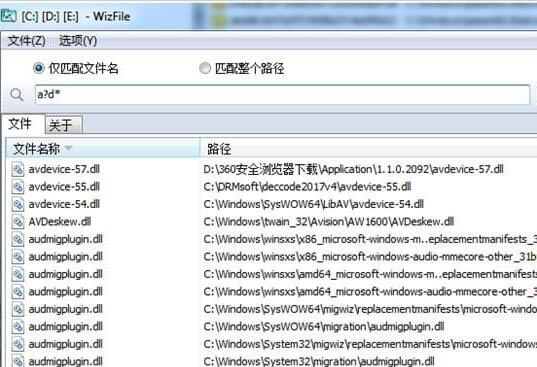537x367 pixels.
Task: Open the 文件(Z) menu
Action: [x=26, y=41]
